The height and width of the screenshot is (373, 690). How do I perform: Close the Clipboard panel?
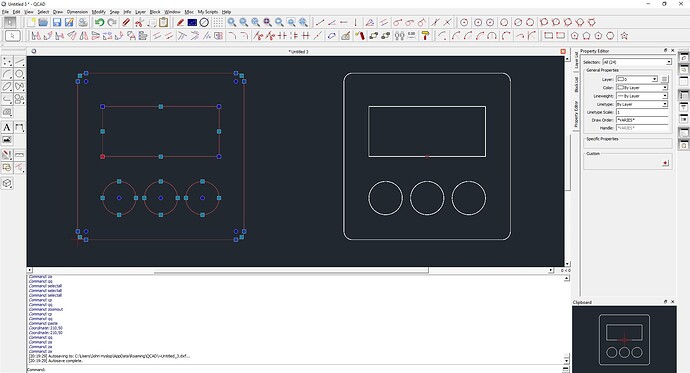(672, 302)
